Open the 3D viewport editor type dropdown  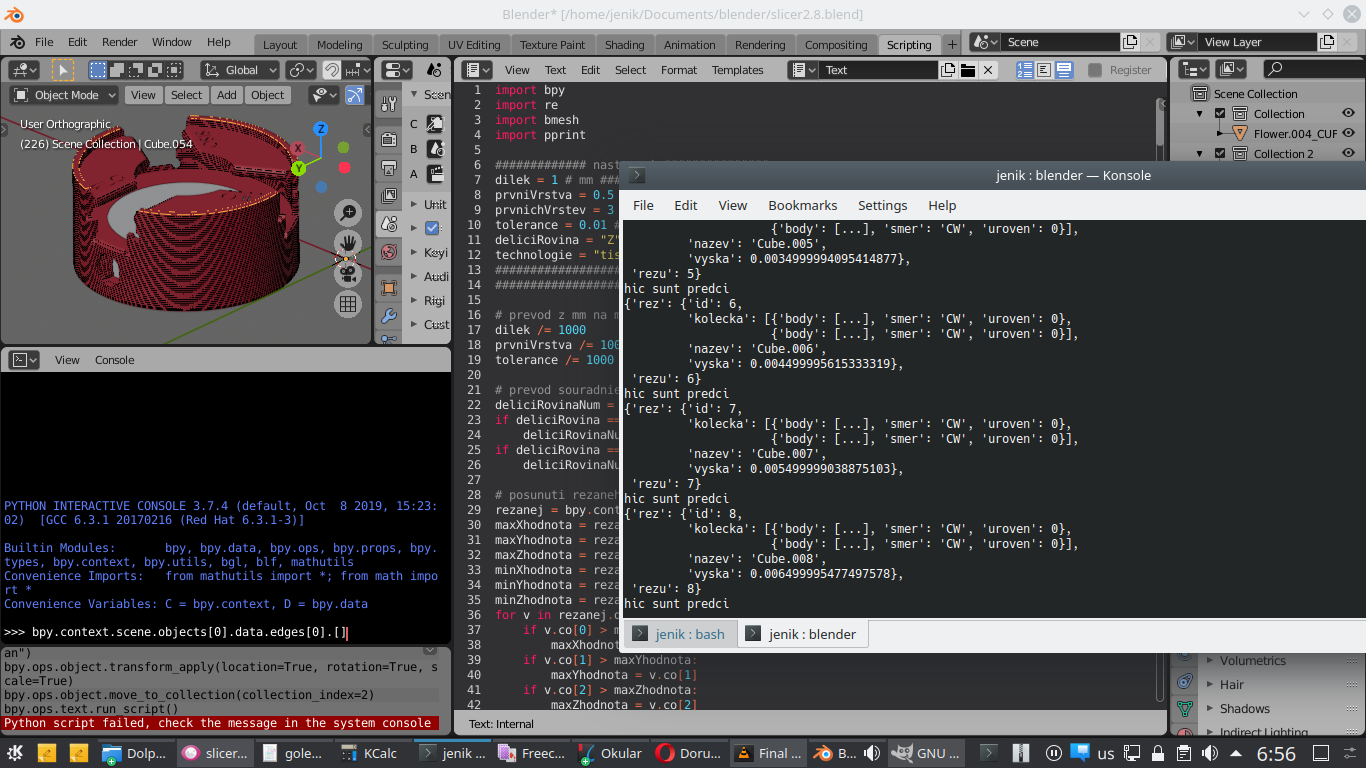click(24, 70)
